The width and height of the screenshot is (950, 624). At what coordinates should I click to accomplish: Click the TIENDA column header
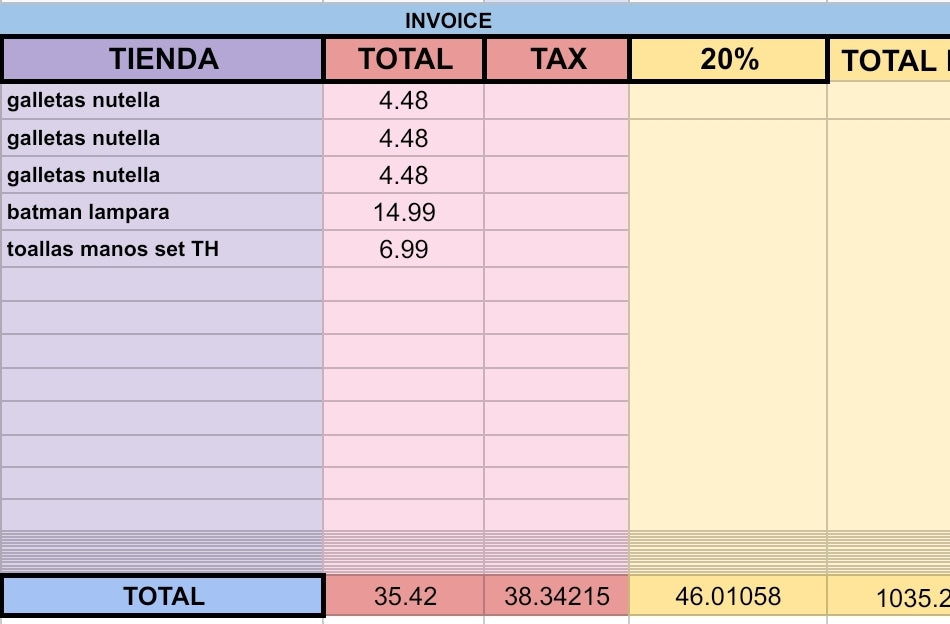pos(163,60)
